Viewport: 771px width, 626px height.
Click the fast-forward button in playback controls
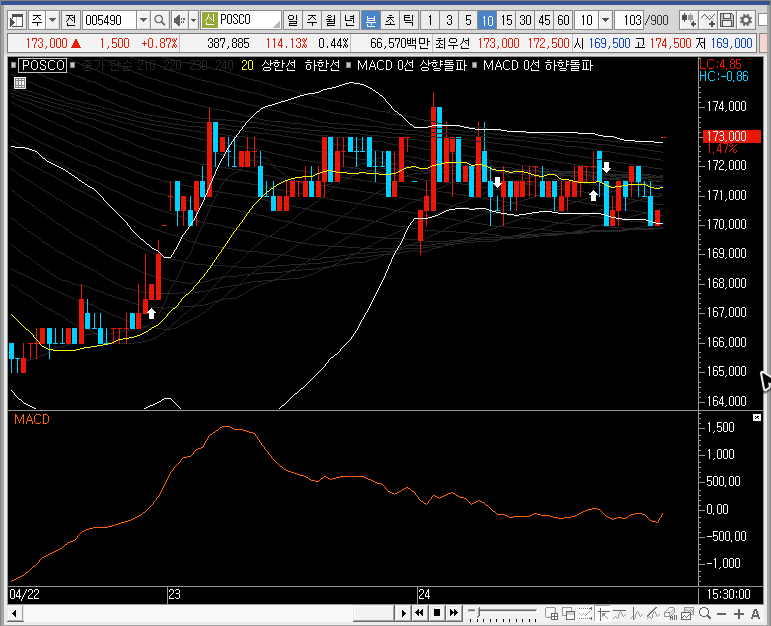click(x=454, y=613)
